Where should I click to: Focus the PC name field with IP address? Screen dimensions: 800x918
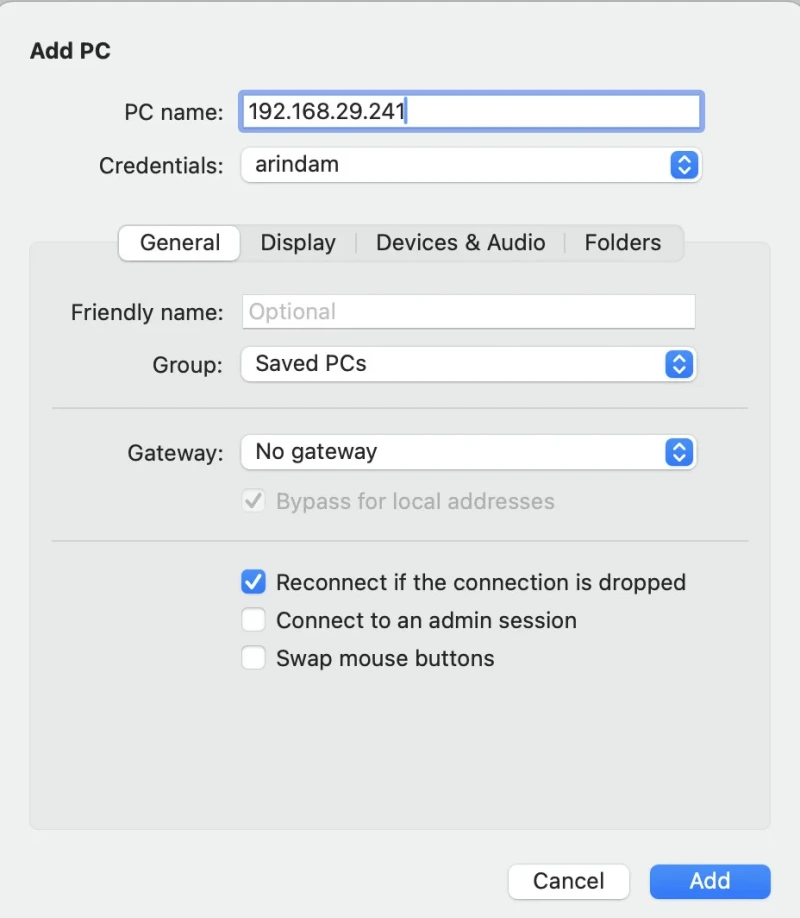click(x=471, y=111)
